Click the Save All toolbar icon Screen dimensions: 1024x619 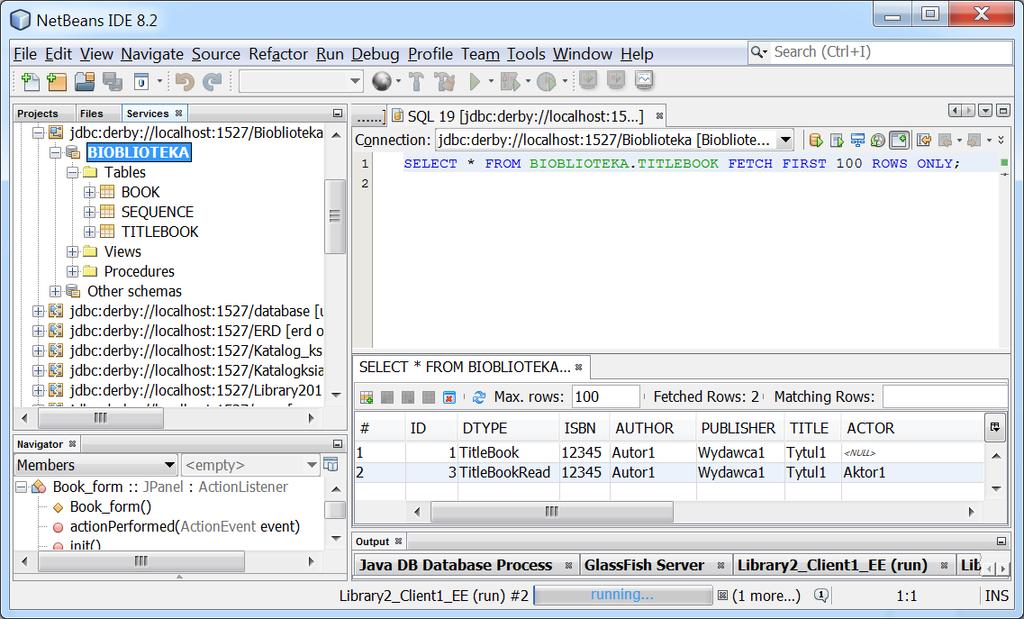(x=112, y=82)
